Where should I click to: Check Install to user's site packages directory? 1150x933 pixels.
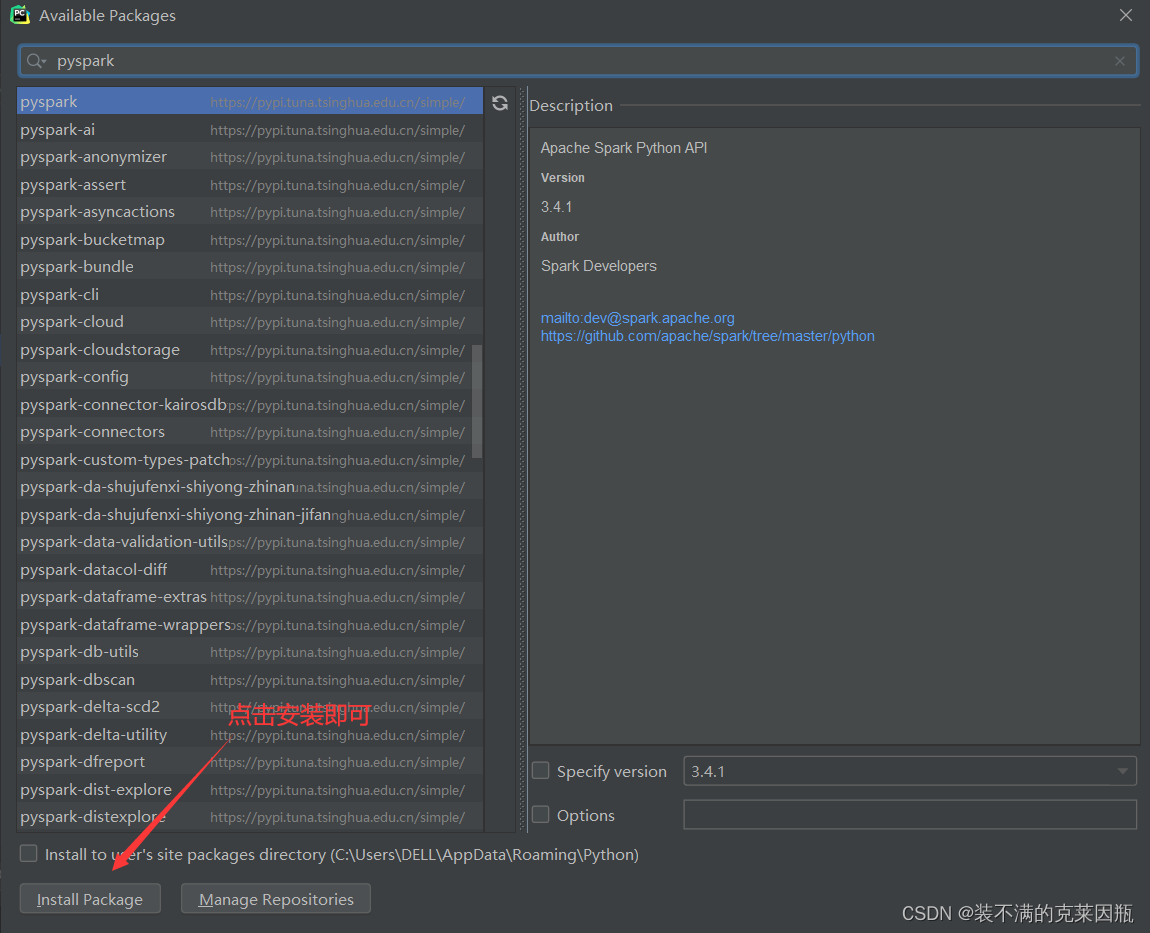(29, 853)
